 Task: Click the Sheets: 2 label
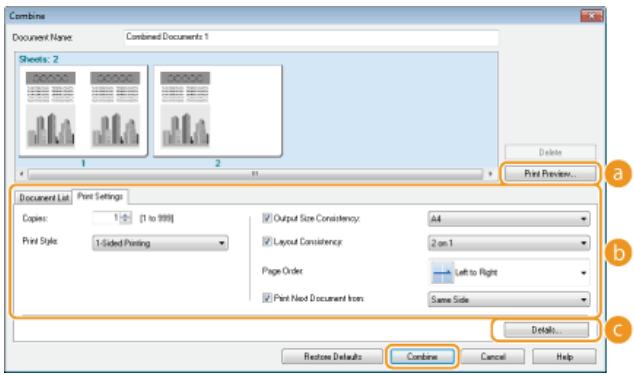(x=38, y=59)
